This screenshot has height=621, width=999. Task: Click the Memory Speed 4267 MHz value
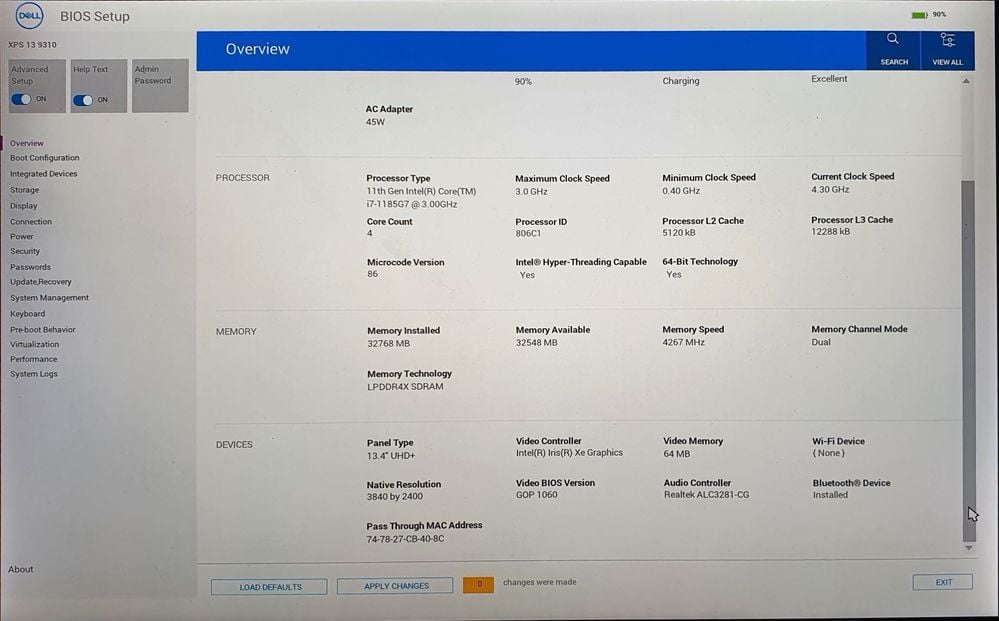click(x=683, y=343)
